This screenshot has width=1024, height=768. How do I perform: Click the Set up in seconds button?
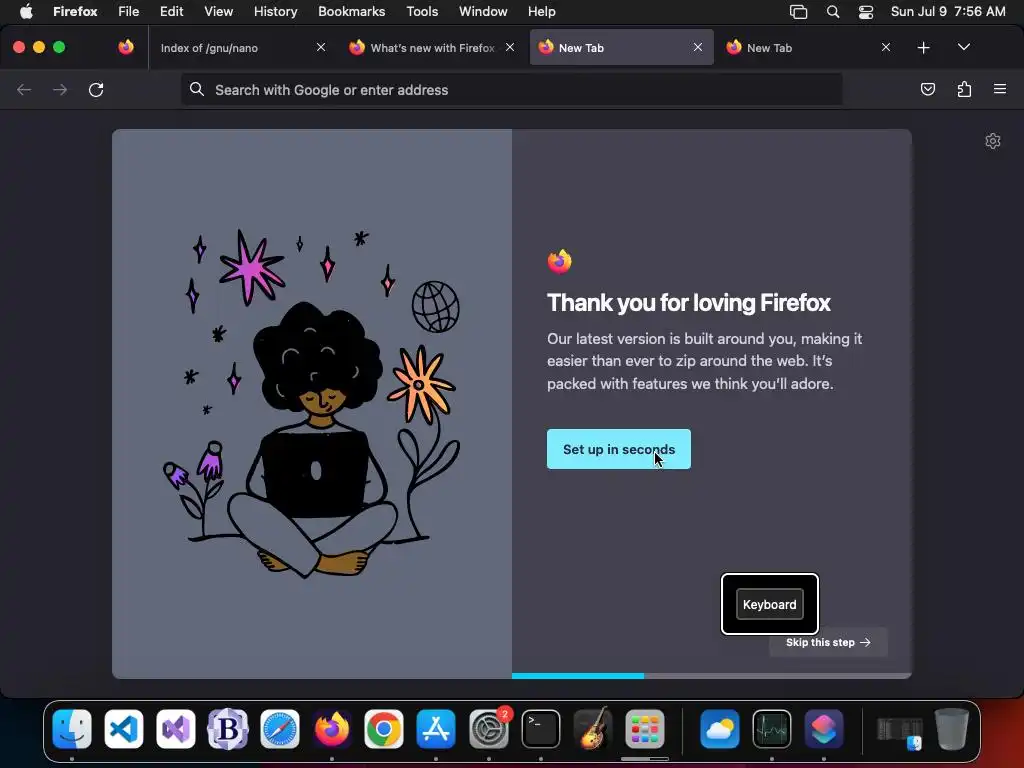click(x=618, y=449)
